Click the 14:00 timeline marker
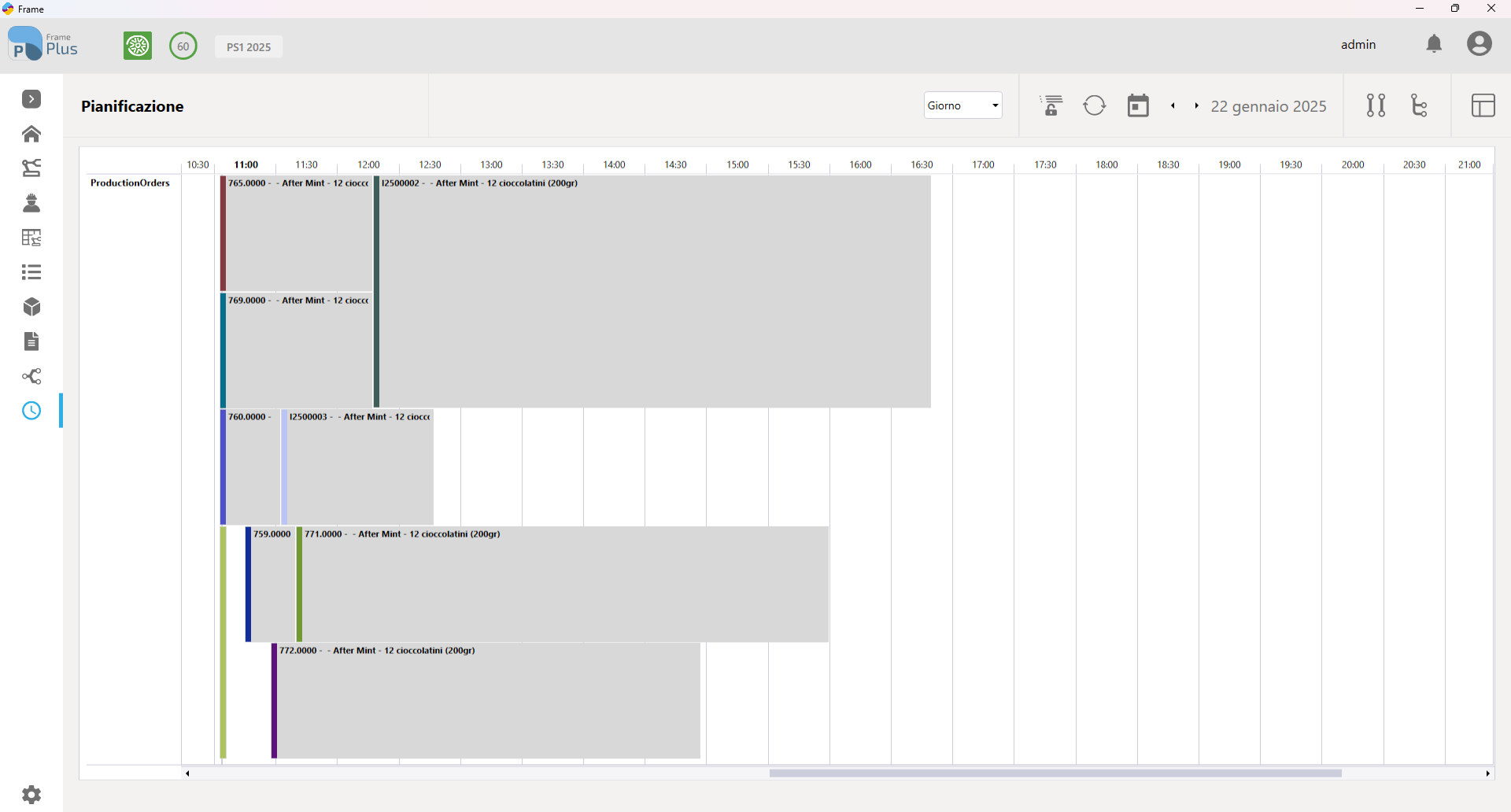The image size is (1511, 812). pos(614,164)
